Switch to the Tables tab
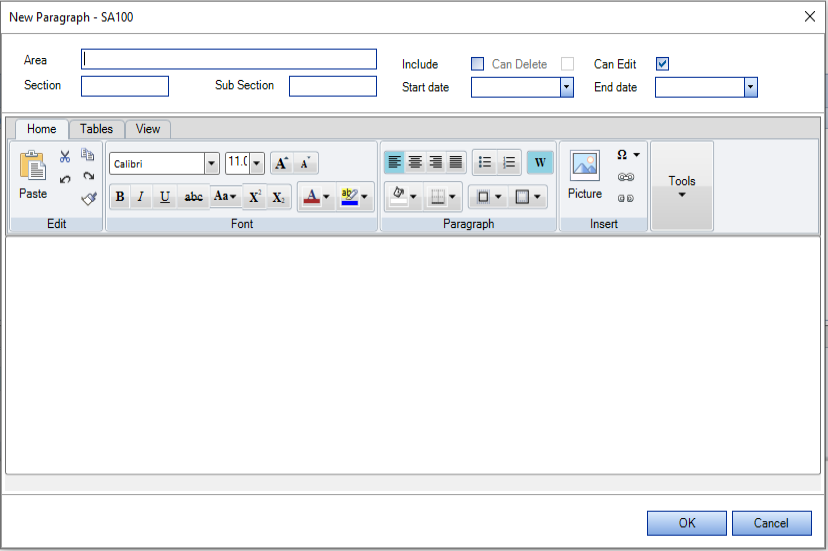 [97, 129]
